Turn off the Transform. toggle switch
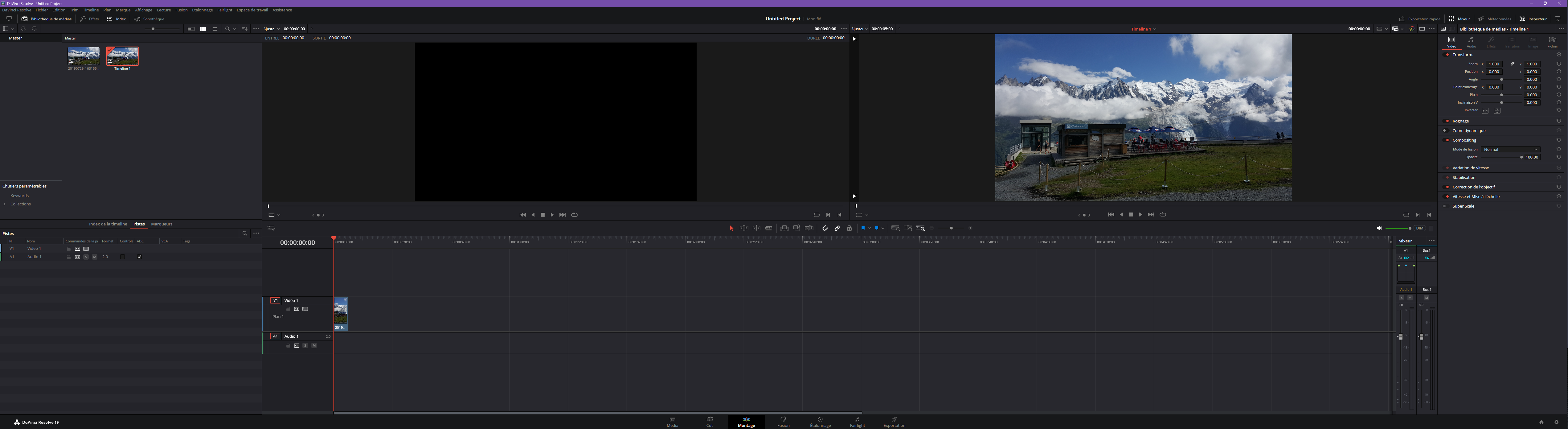The image size is (1568, 429). (x=1447, y=55)
